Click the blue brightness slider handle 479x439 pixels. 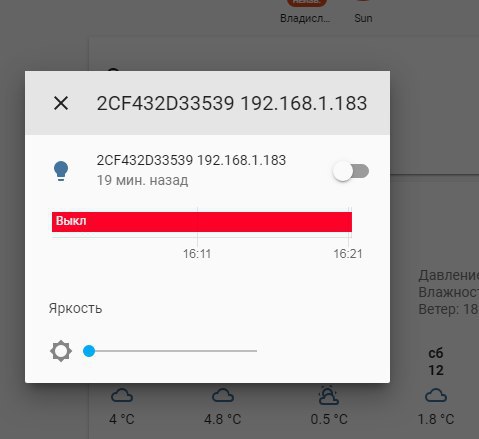pyautogui.click(x=89, y=351)
